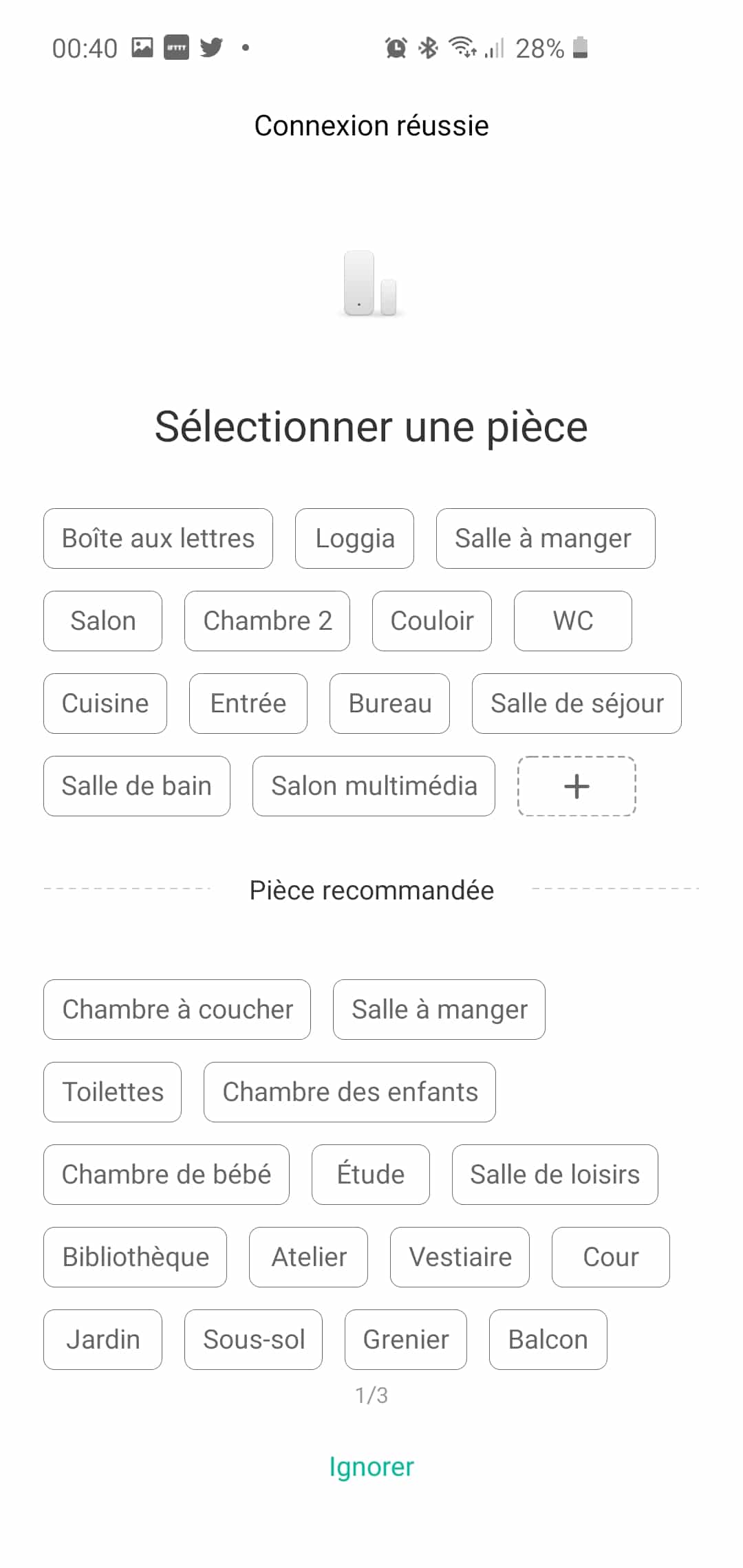743x1568 pixels.
Task: Pick the Bibliothèque recommended room
Action: (135, 1257)
